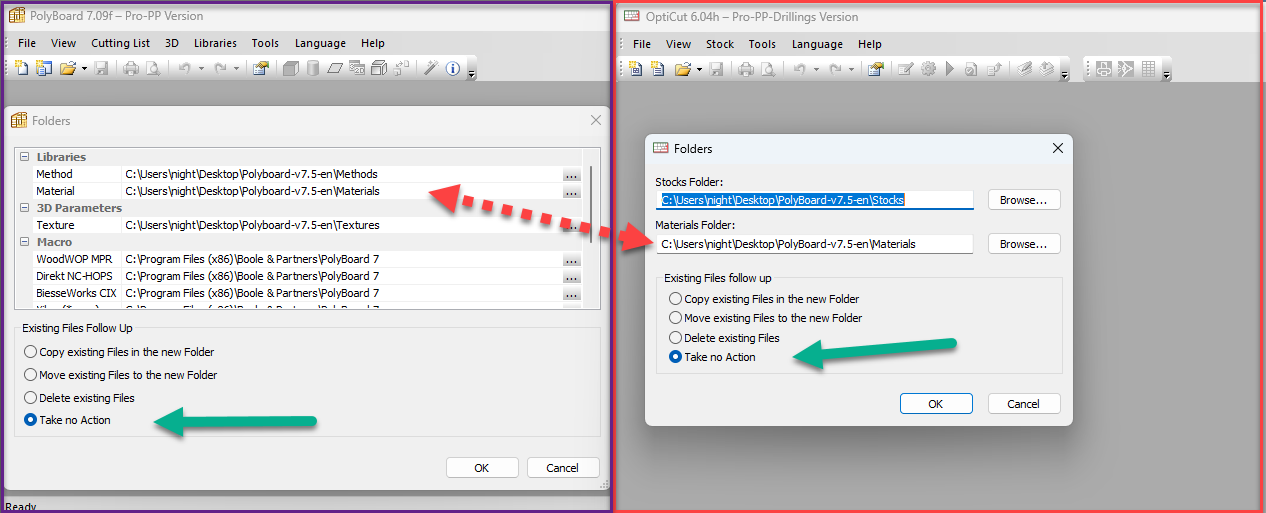Open the PolyBoard Redo history dropdown arrow
Image resolution: width=1266 pixels, height=513 pixels.
point(236,68)
